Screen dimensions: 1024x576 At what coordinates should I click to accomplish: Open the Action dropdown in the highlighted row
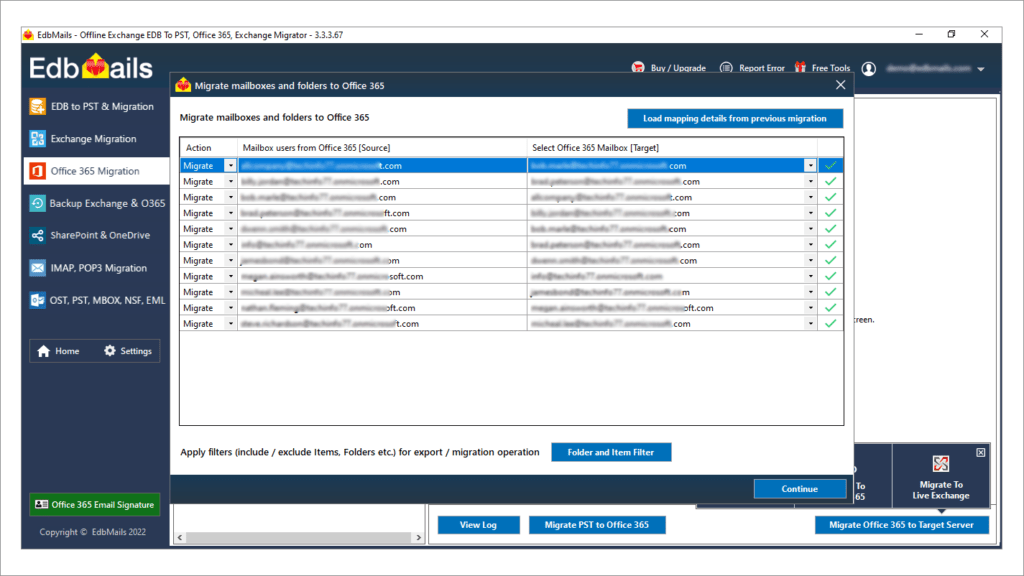231,166
